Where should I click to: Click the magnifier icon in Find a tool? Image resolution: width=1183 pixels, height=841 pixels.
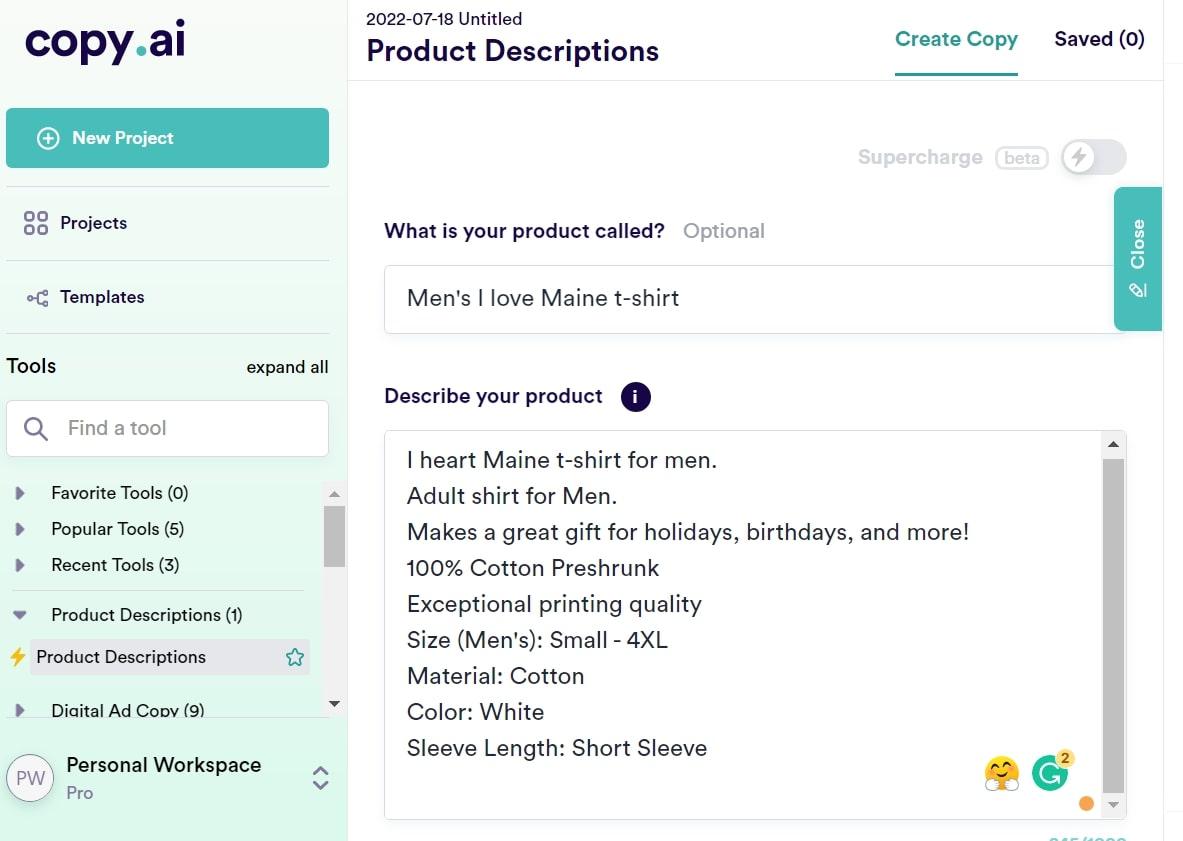(x=36, y=429)
